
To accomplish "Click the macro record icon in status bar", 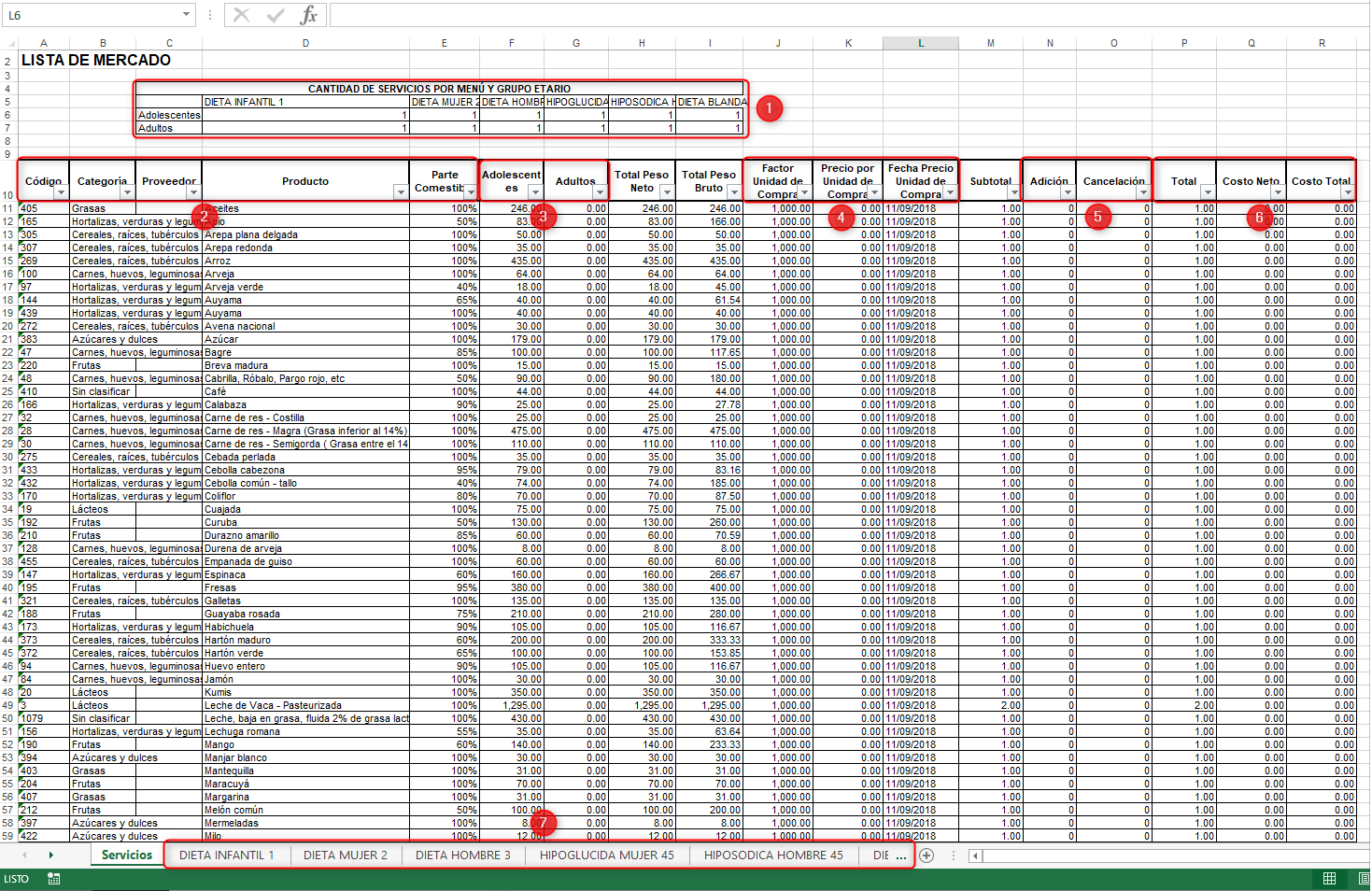I will [x=54, y=879].
